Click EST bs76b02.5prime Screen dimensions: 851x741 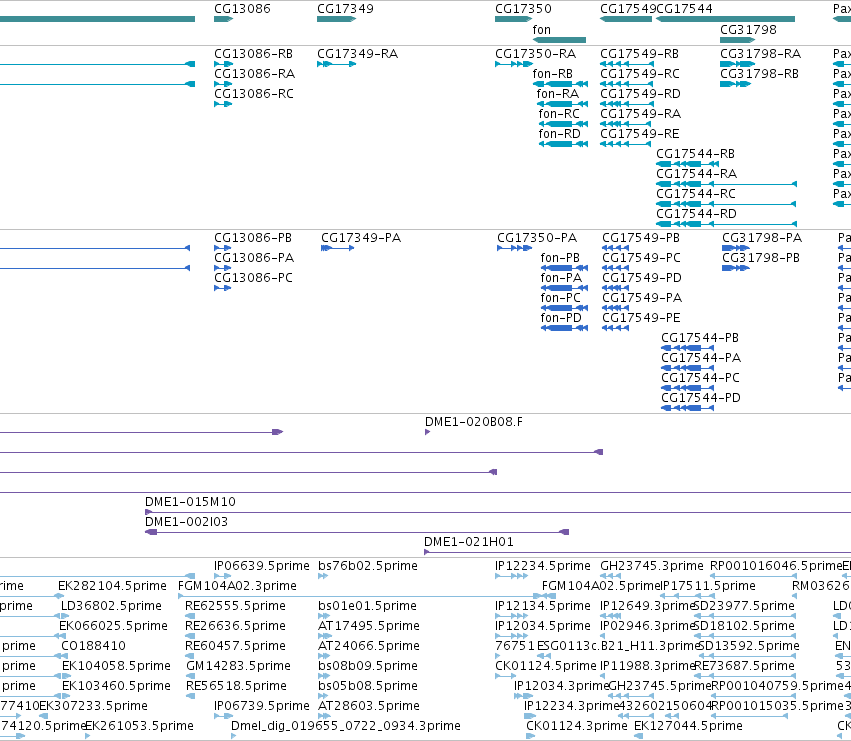pos(368,566)
